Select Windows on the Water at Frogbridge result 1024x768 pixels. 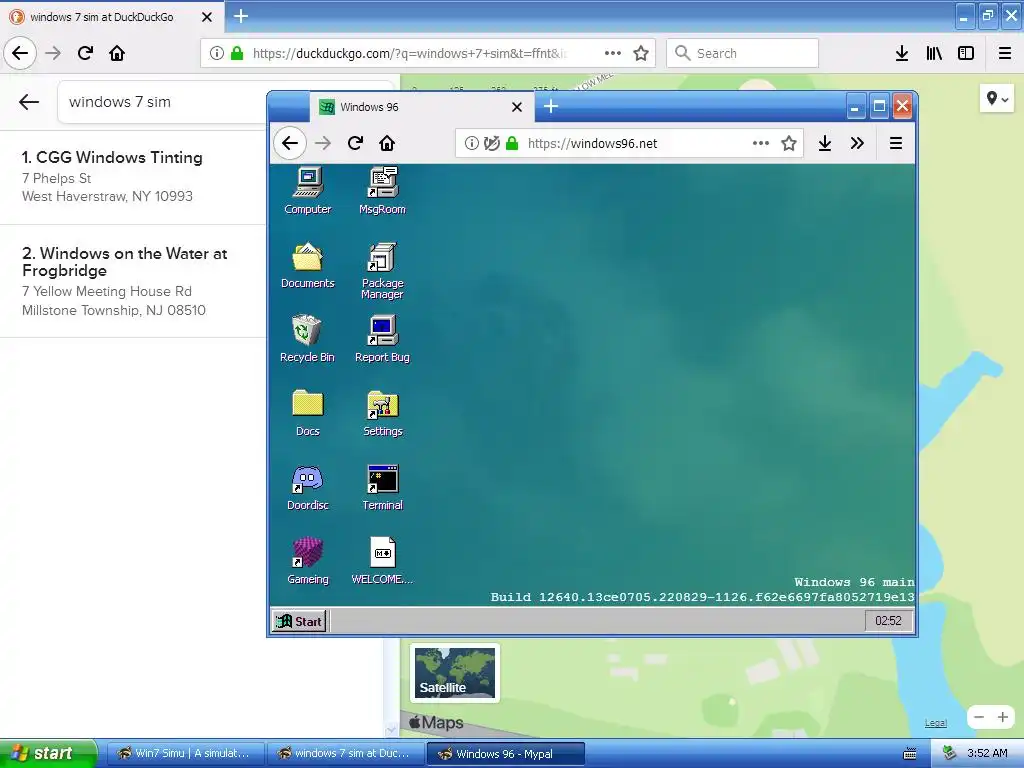tap(133, 281)
